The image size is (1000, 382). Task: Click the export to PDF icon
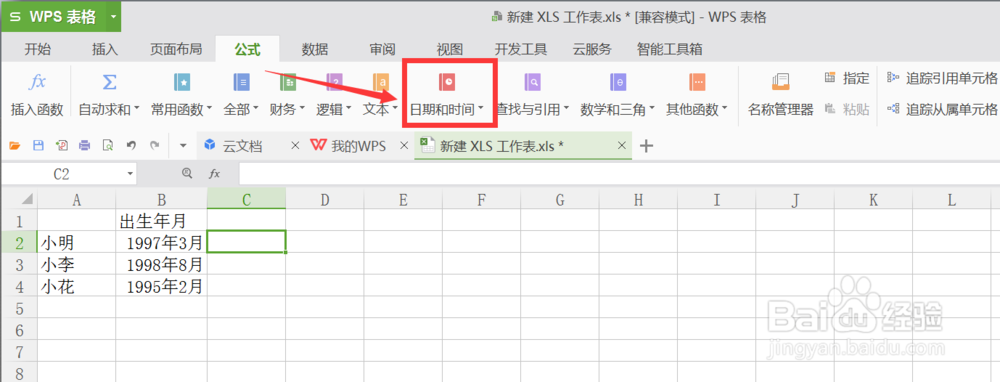[x=62, y=146]
